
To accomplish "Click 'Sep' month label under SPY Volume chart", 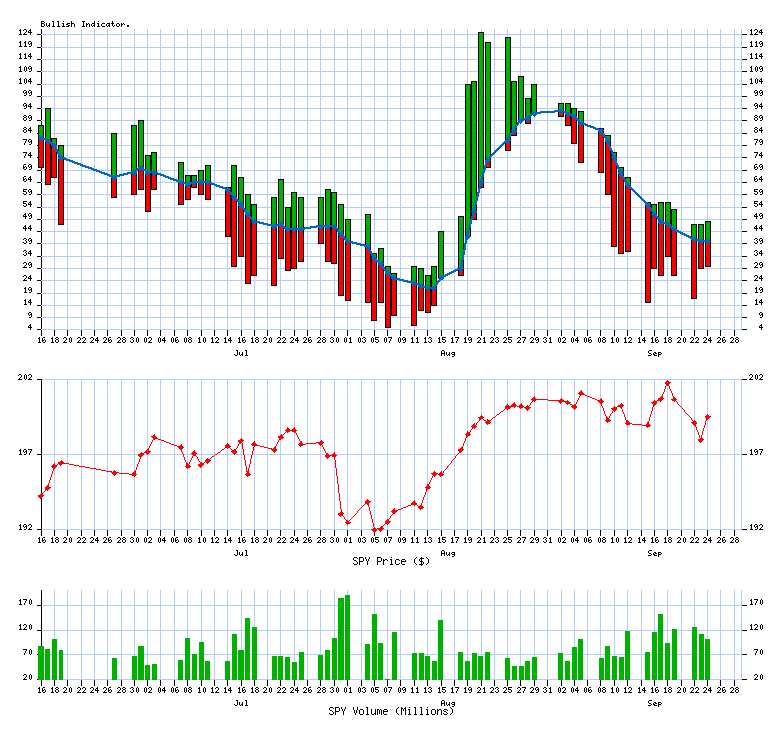I will pyautogui.click(x=655, y=702).
